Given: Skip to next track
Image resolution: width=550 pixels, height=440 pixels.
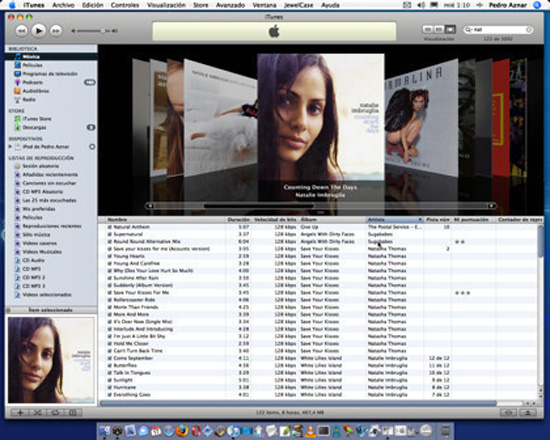Looking at the screenshot, I should (56, 31).
